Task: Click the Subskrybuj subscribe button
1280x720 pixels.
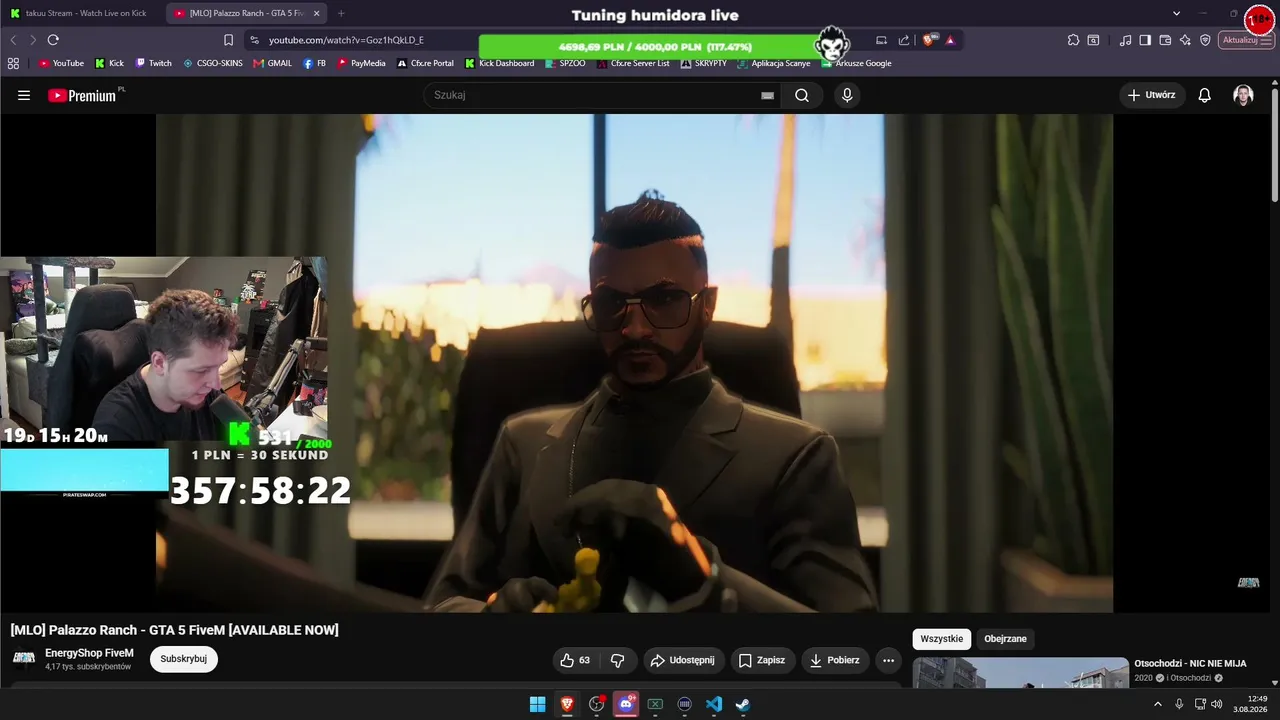Action: pos(184,659)
